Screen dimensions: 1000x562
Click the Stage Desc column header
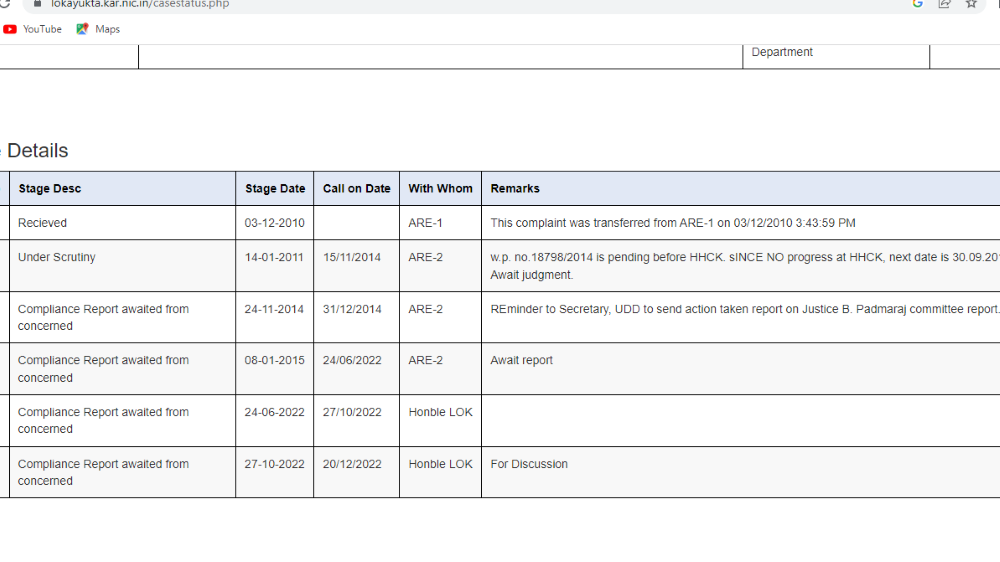50,188
